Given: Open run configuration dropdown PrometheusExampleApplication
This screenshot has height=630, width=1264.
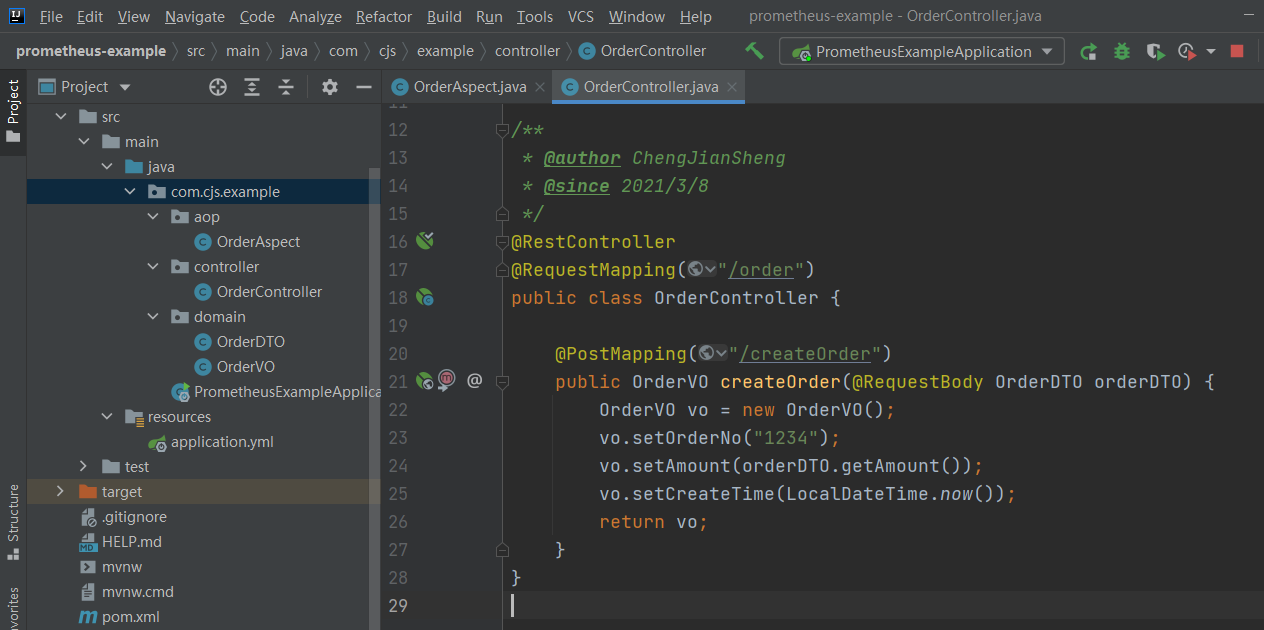Looking at the screenshot, I should 922,51.
